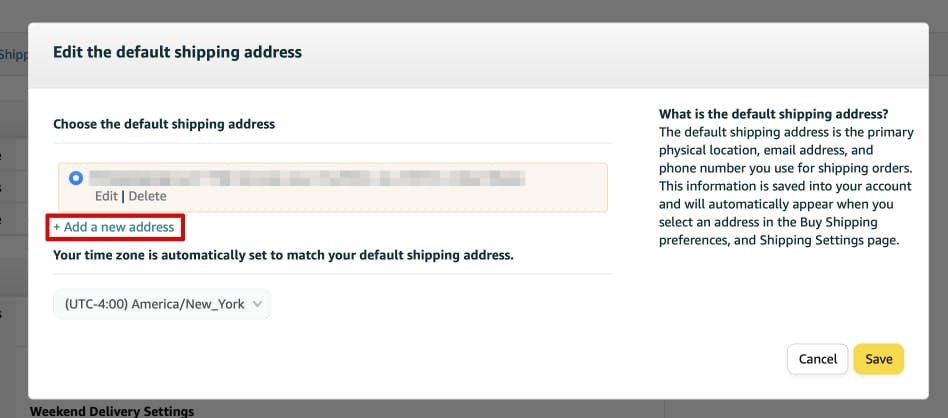Click 'What is the default shipping address?' heading

774,114
